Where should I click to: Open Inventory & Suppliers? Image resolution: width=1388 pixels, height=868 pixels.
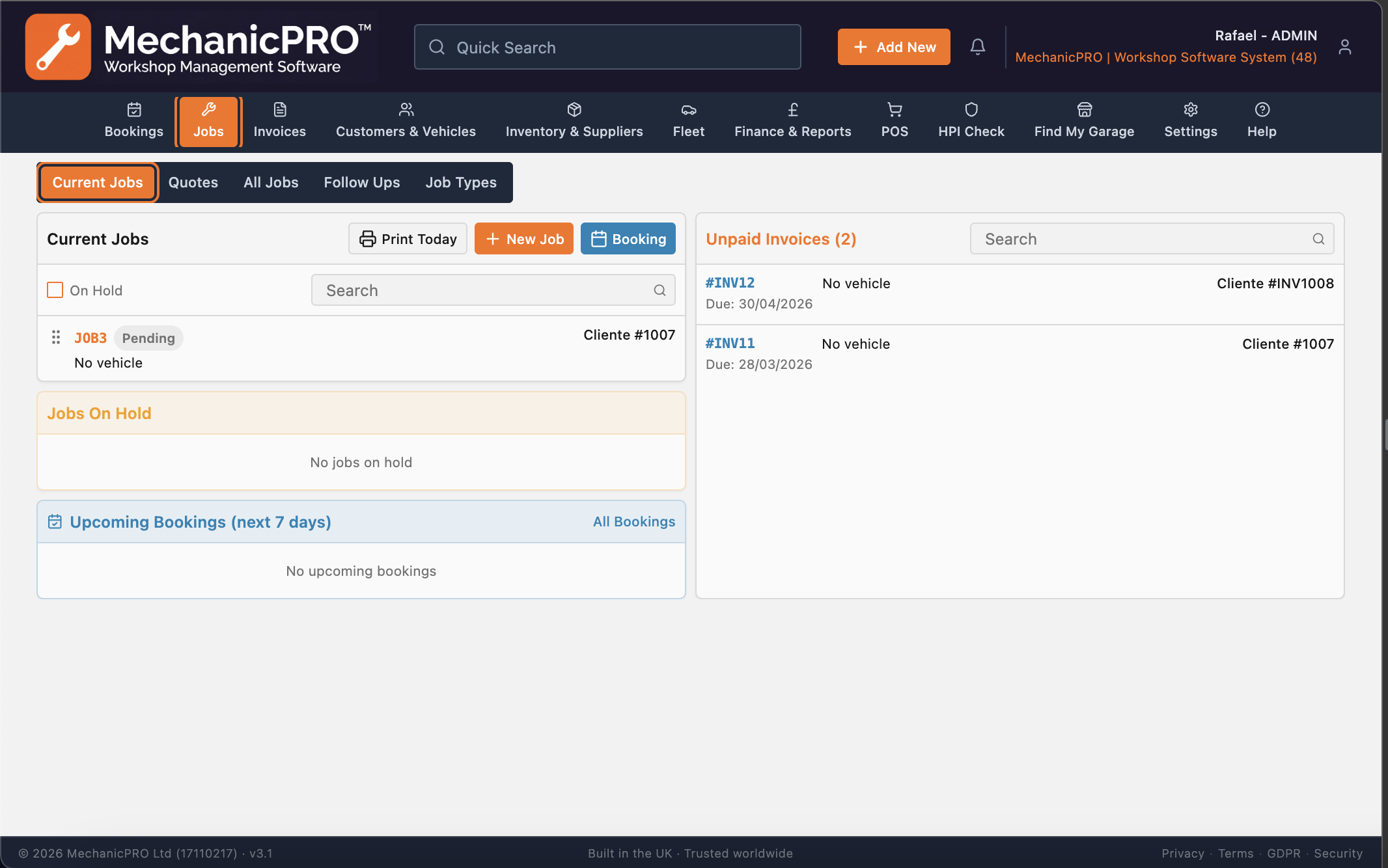[x=574, y=121]
